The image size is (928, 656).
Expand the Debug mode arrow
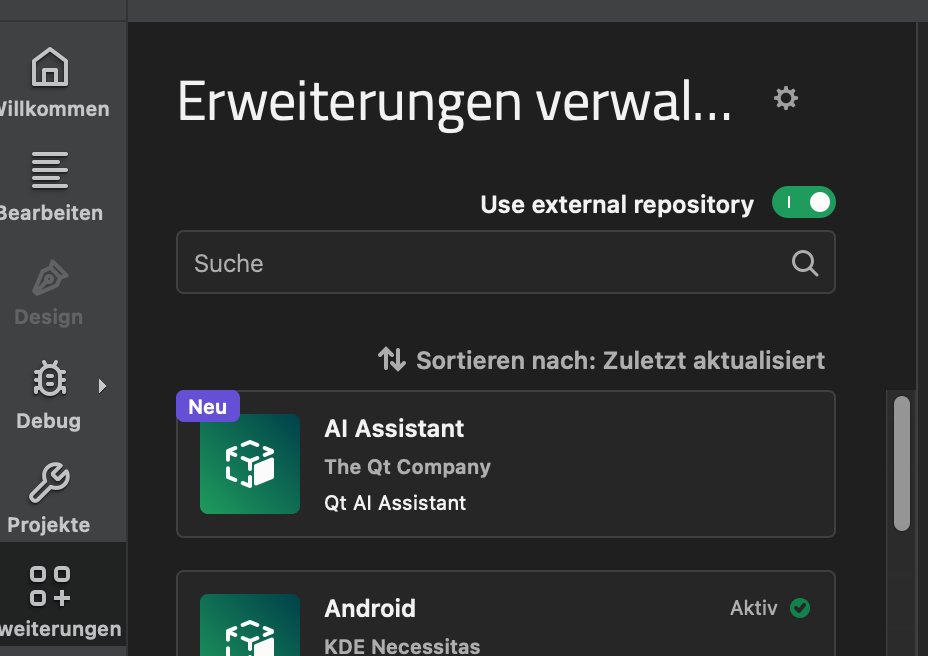(102, 386)
